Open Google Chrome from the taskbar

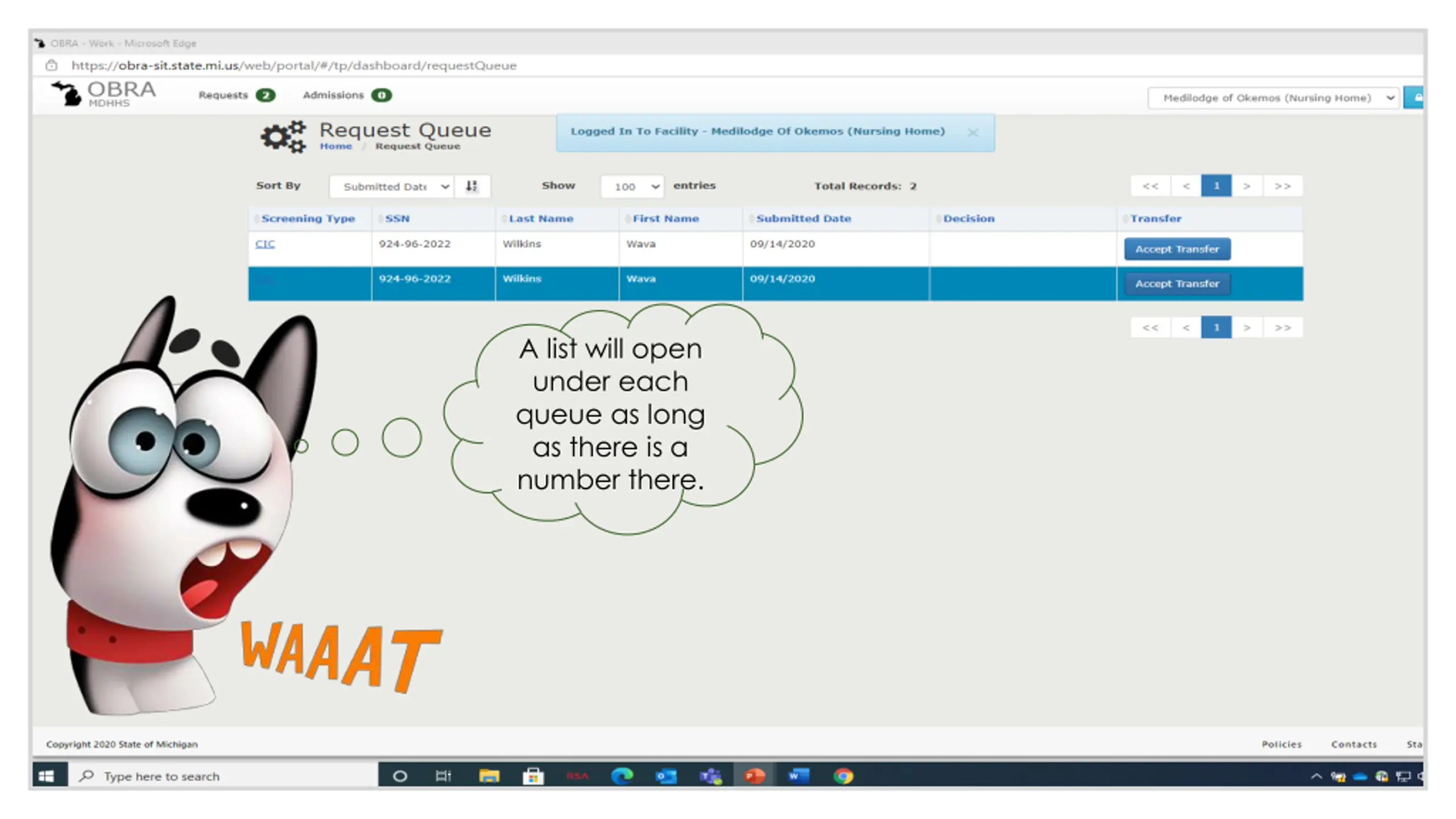click(843, 776)
